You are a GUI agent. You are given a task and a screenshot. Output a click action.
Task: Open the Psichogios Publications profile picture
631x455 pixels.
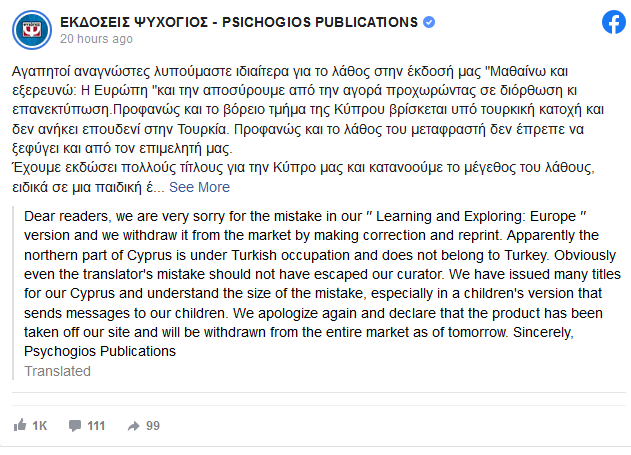pos(32,30)
